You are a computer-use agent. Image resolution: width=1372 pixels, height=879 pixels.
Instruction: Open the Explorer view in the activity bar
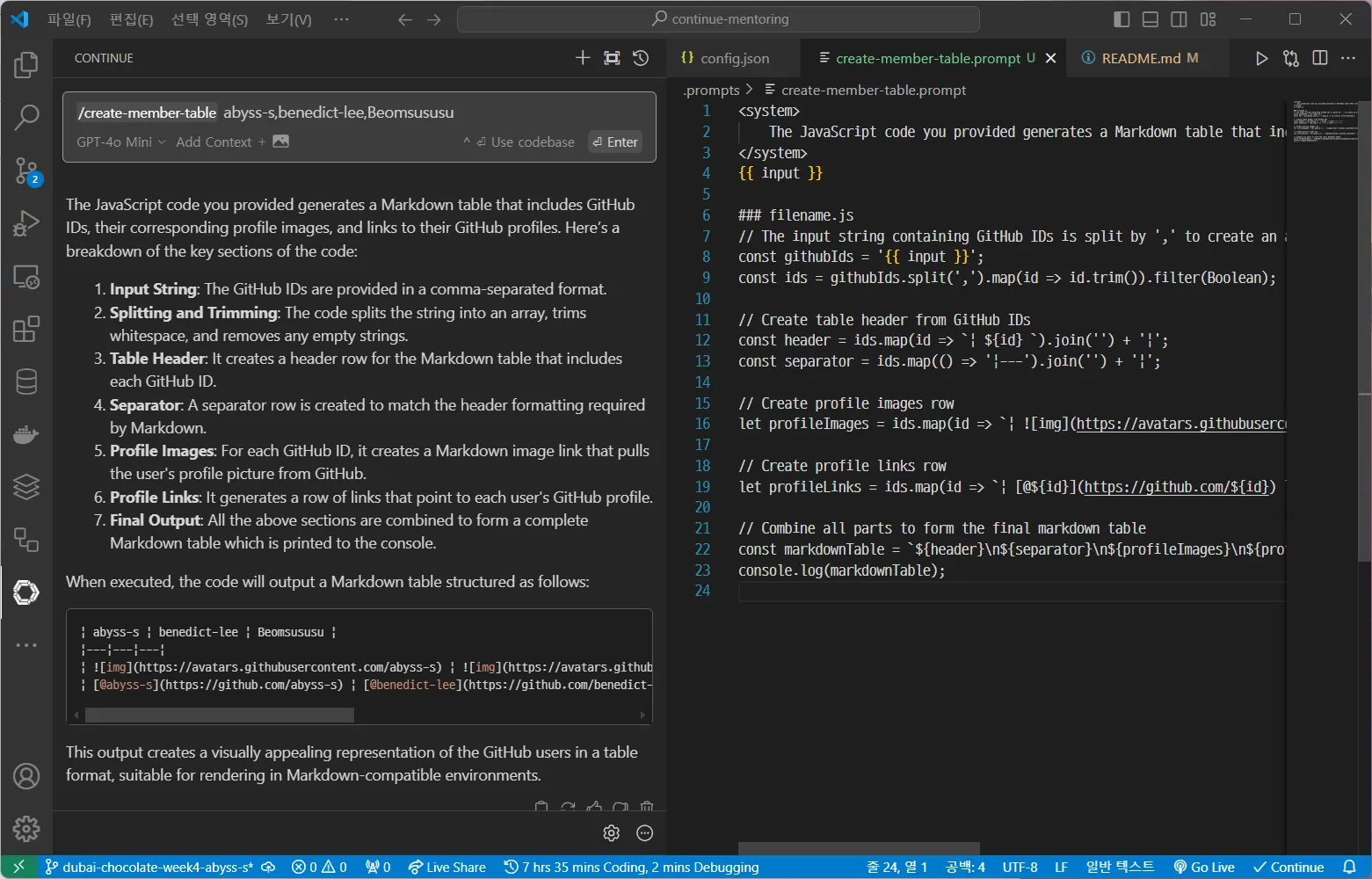pyautogui.click(x=26, y=65)
